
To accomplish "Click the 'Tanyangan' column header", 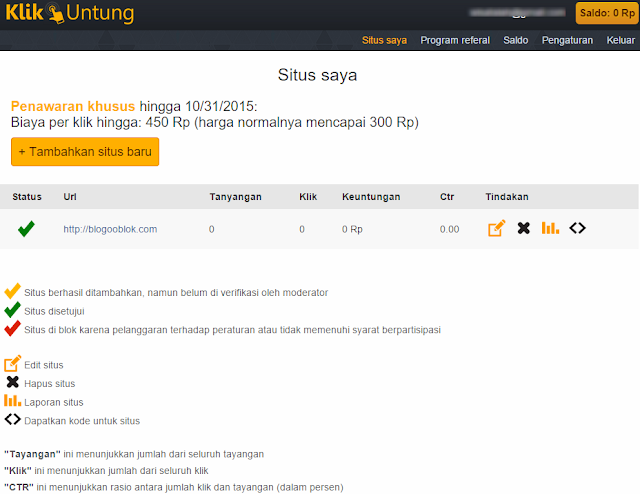I will (236, 197).
